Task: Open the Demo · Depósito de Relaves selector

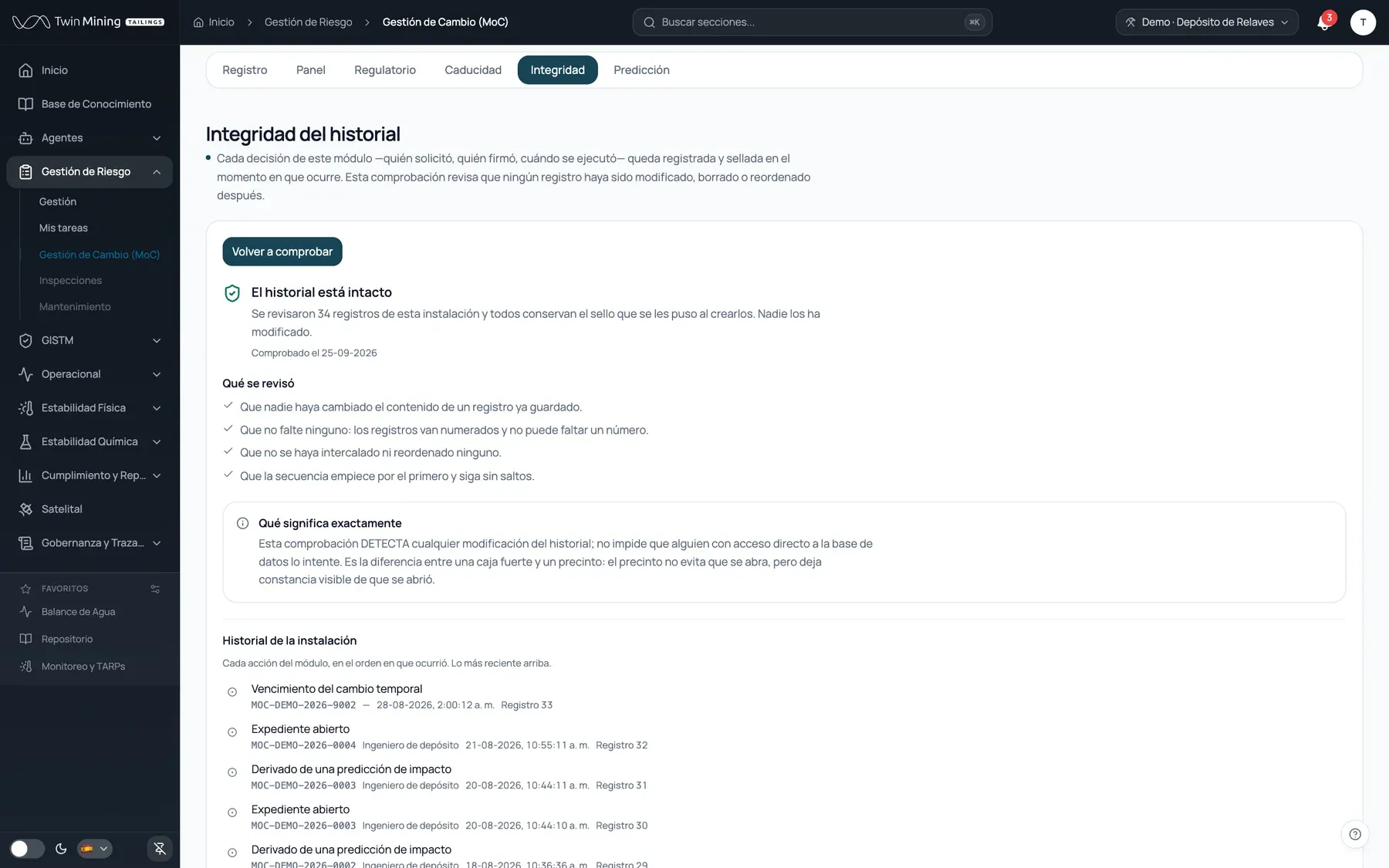Action: click(x=1207, y=22)
